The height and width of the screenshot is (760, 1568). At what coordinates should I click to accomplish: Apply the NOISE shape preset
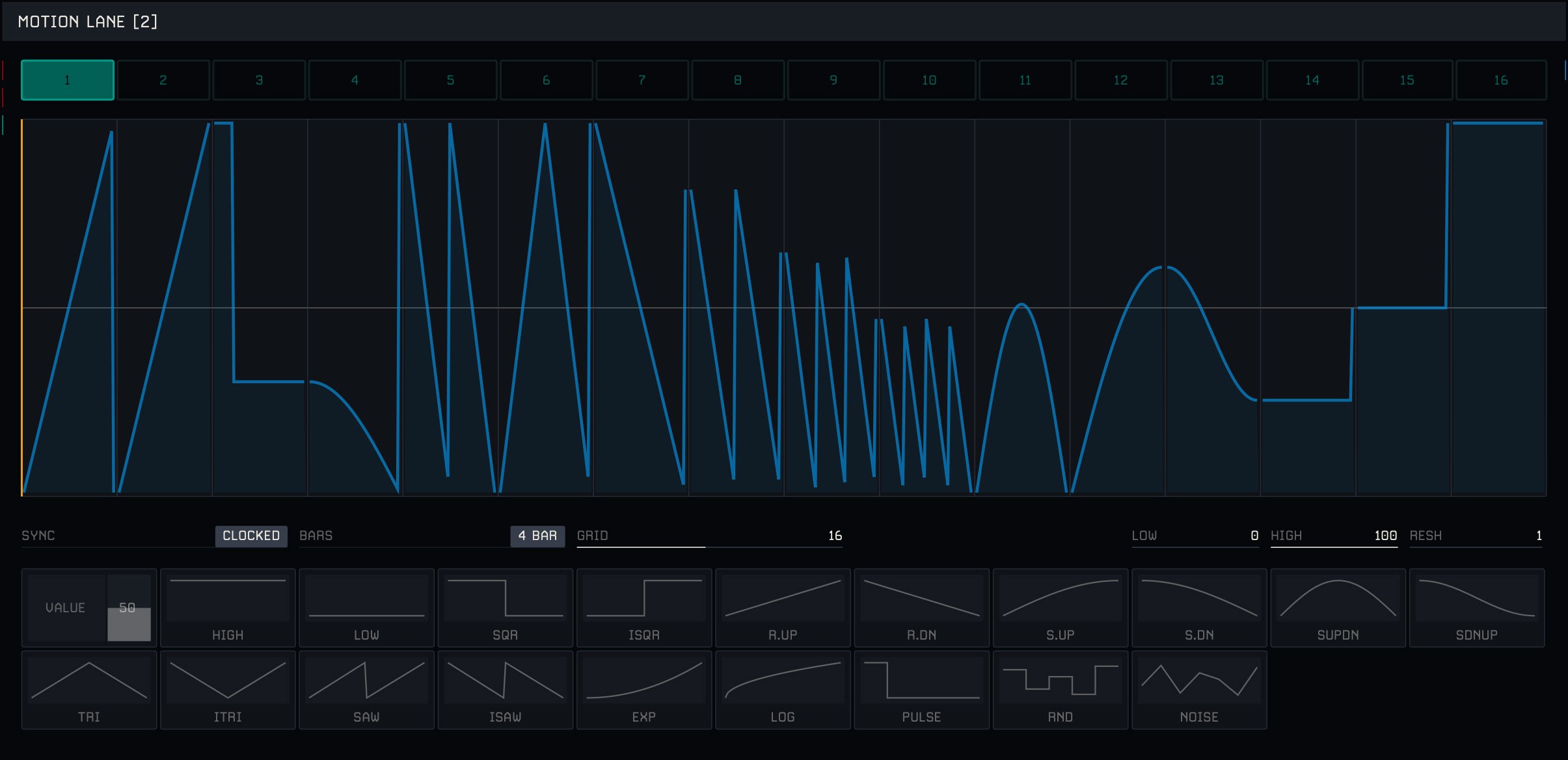pyautogui.click(x=1199, y=689)
